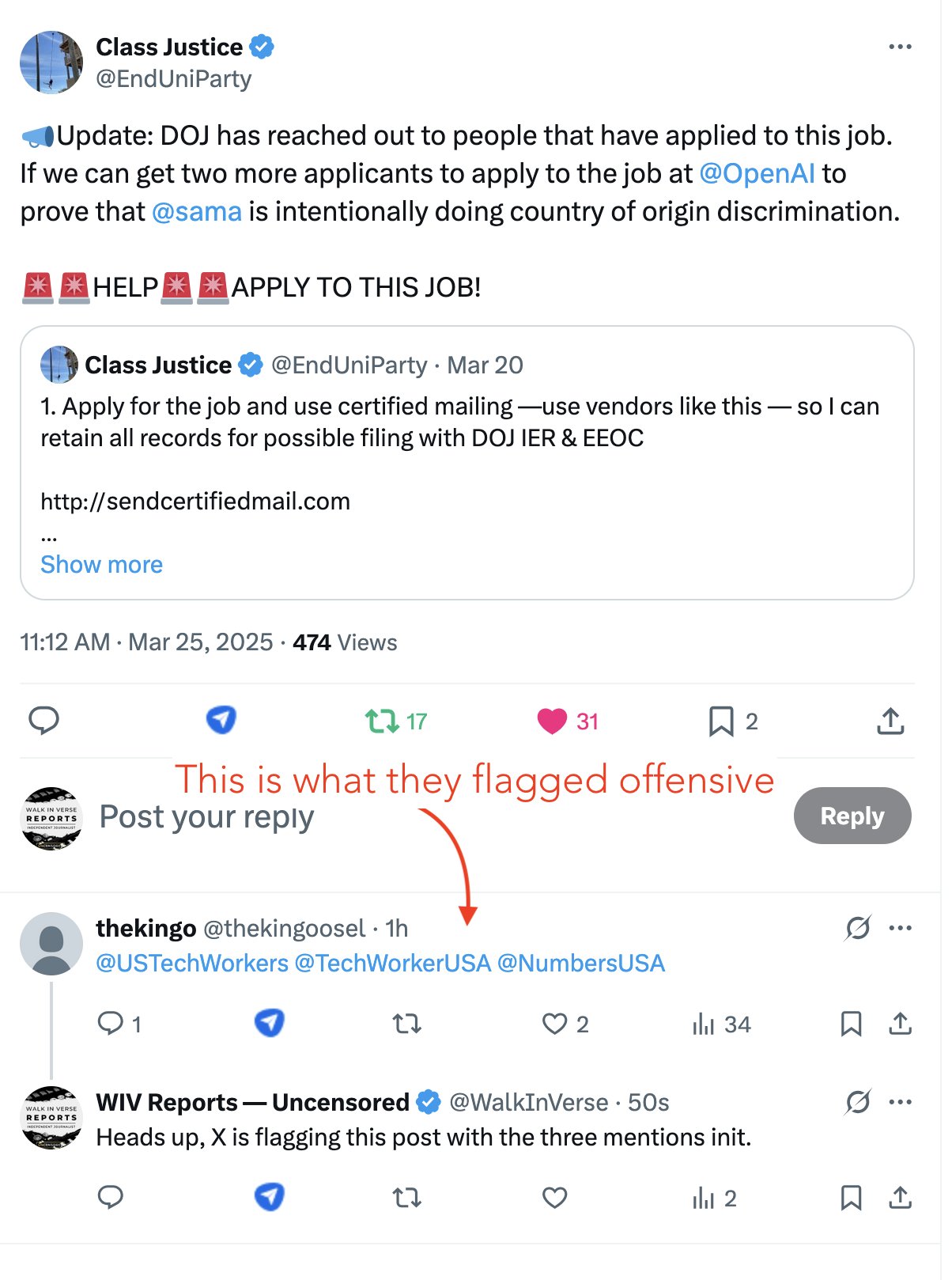
Task: Open the @OpenAI mention link
Action: point(757,173)
